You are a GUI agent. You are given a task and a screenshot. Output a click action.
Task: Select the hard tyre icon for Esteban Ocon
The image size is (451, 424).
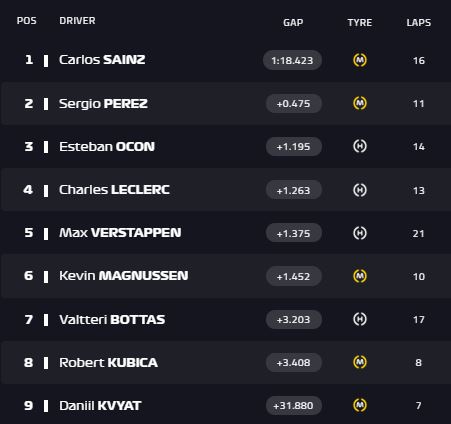pos(360,146)
